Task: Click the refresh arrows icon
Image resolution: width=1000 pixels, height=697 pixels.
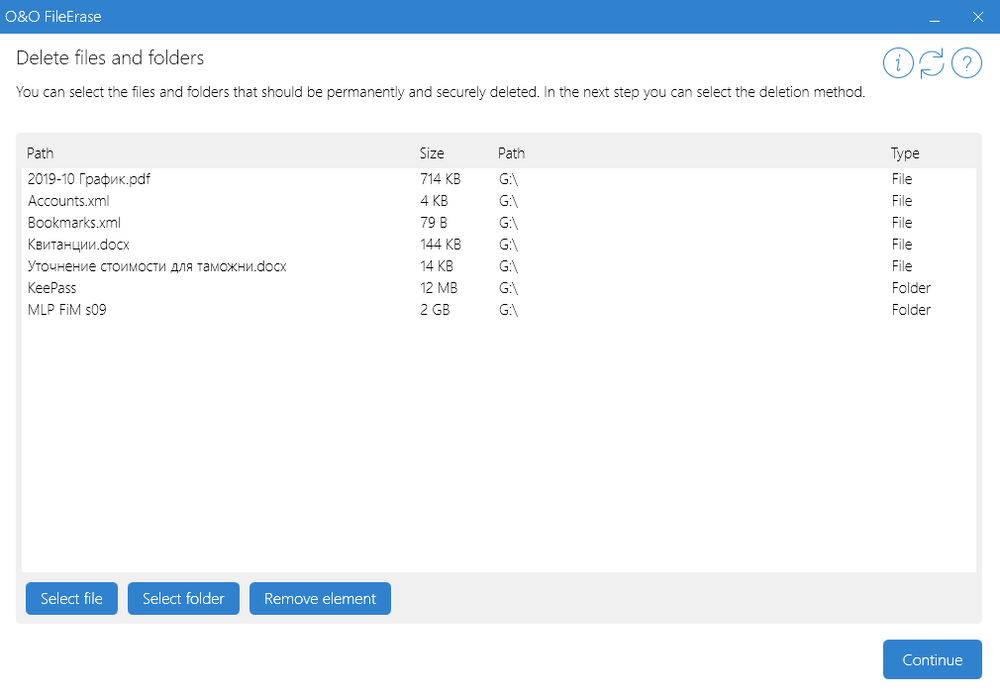Action: point(932,64)
